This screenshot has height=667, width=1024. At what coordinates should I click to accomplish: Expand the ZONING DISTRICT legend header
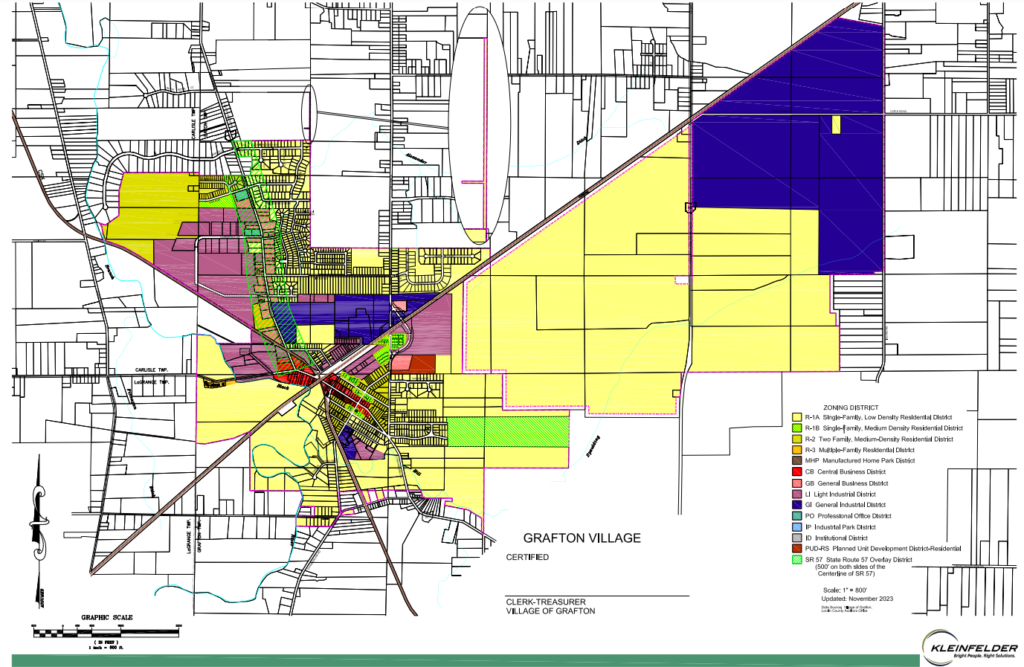tap(852, 407)
